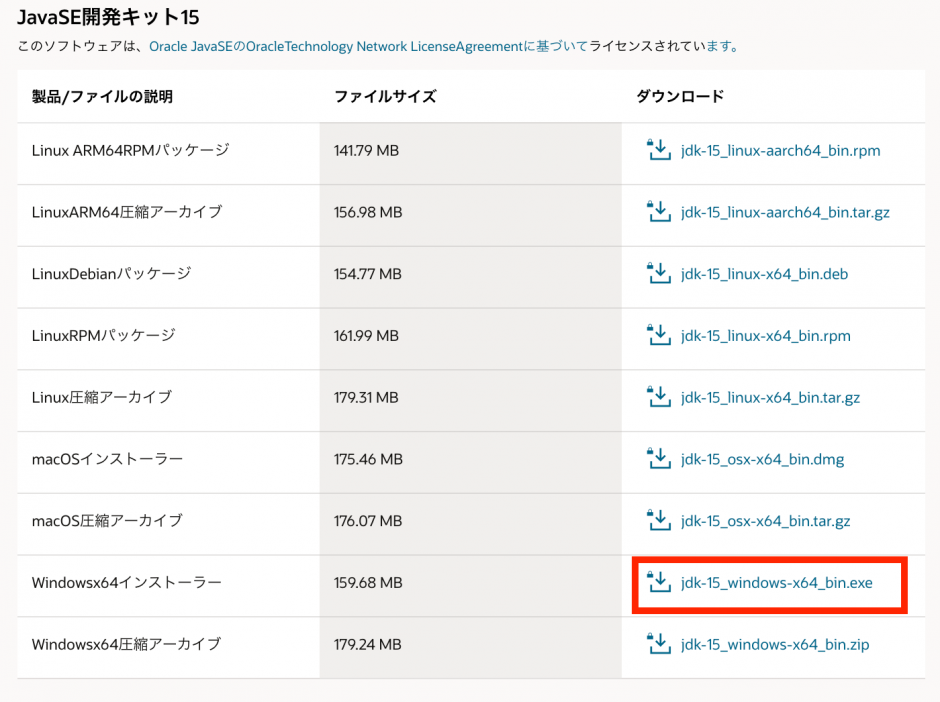Click the download icon for jdk-15_osx-x64_bin.tar.gz
The image size is (940, 702).
659,521
